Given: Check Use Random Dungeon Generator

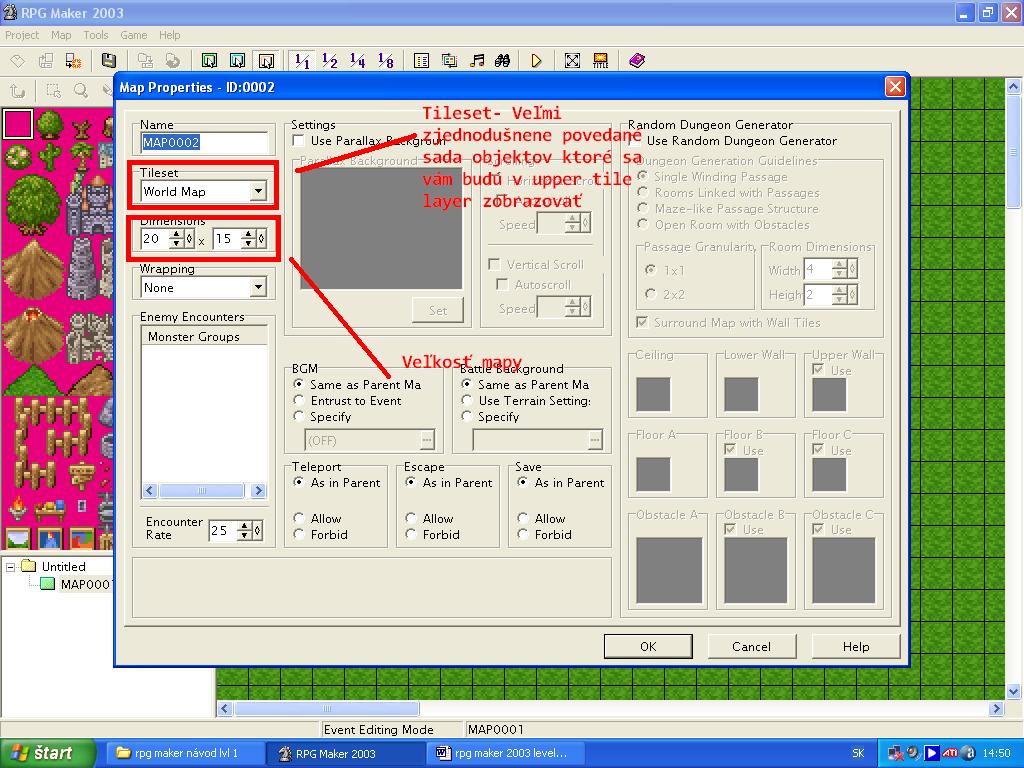Looking at the screenshot, I should [635, 141].
